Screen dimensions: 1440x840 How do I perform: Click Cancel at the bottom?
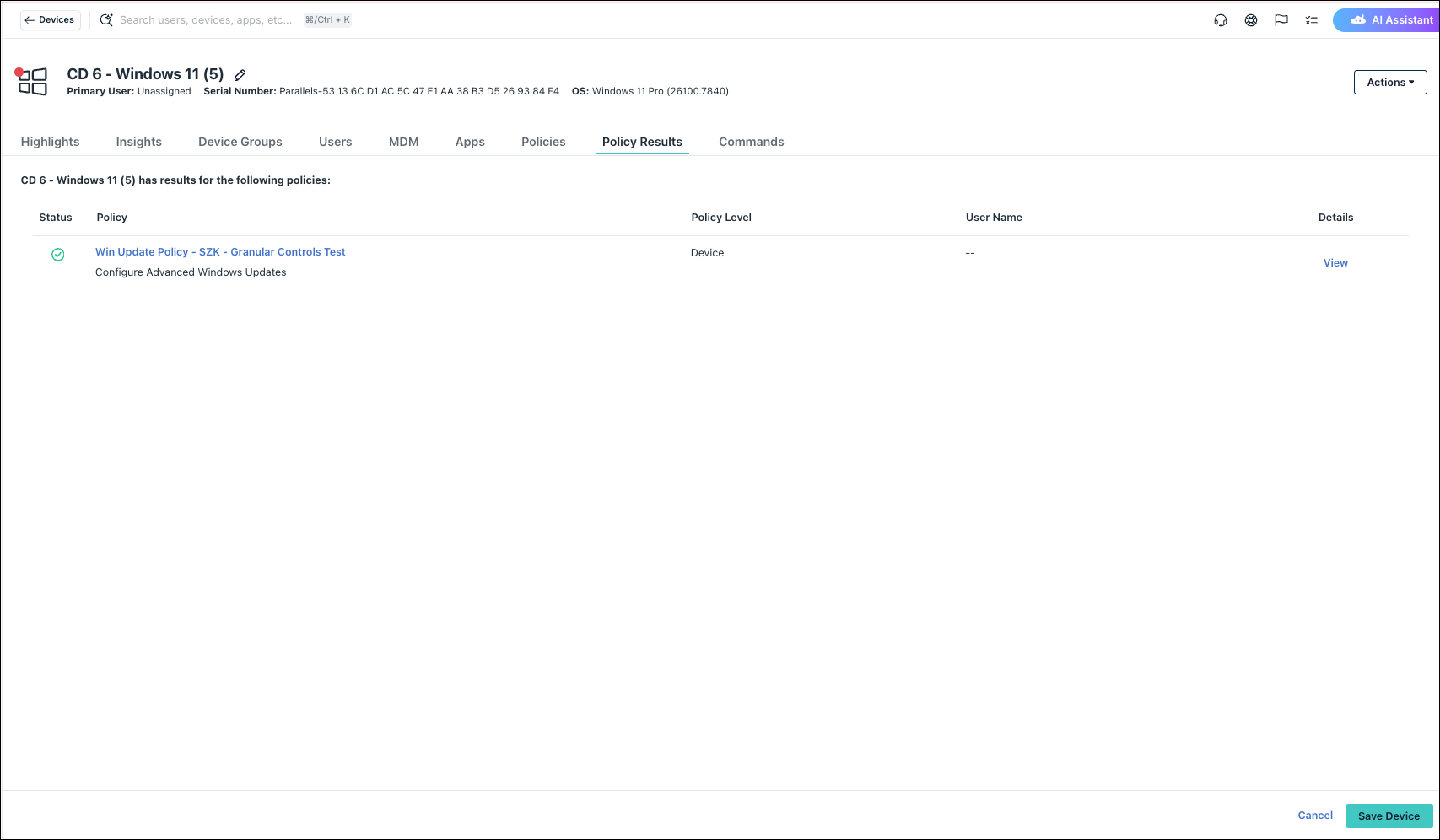click(1315, 816)
